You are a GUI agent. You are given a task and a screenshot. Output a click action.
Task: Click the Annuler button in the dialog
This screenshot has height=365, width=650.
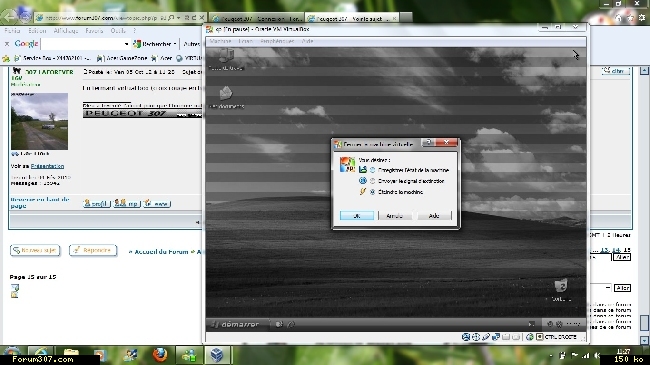[394, 216]
